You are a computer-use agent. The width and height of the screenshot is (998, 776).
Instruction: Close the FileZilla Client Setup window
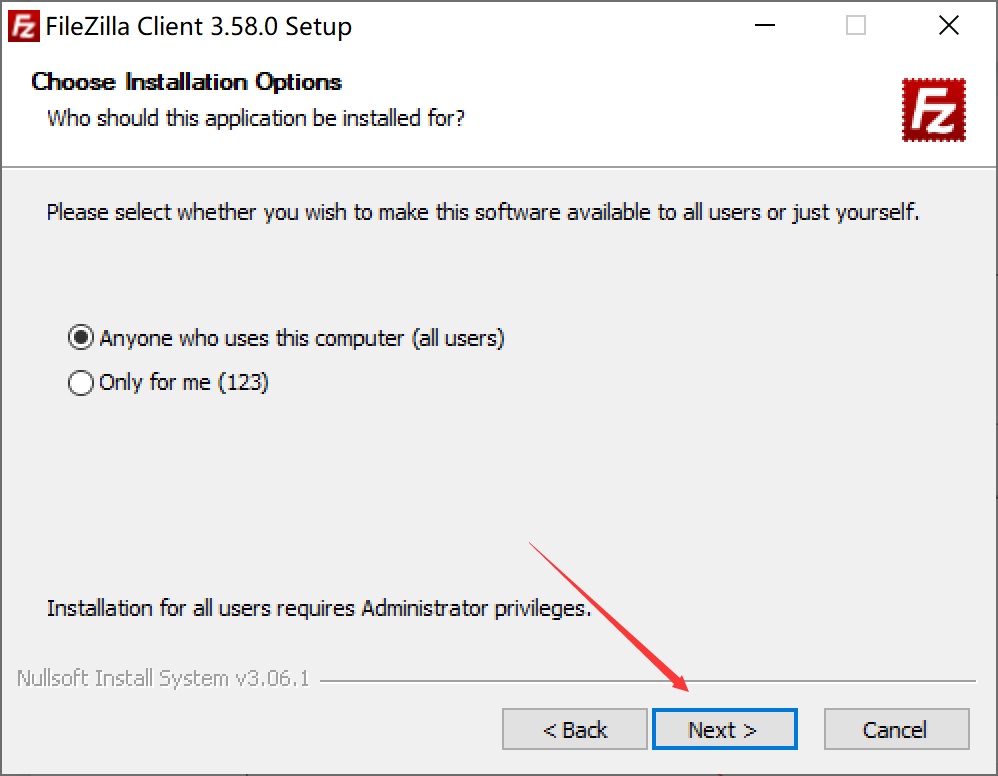pyautogui.click(x=948, y=25)
